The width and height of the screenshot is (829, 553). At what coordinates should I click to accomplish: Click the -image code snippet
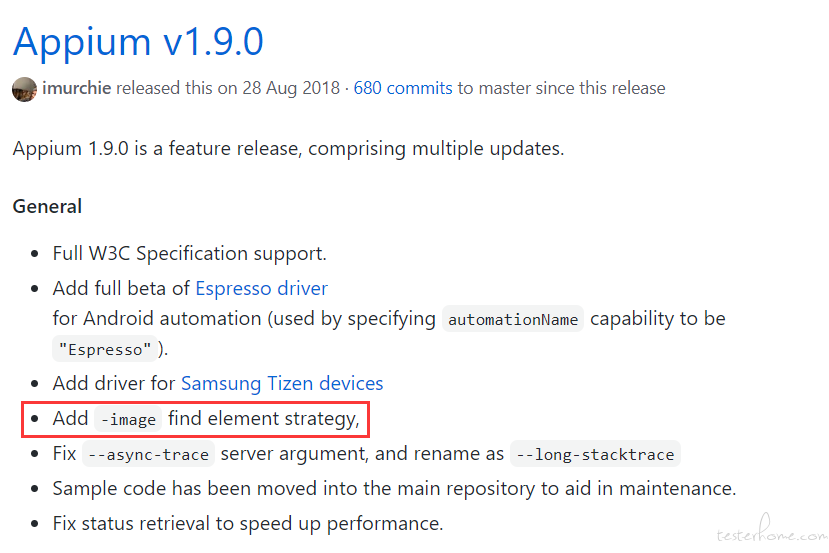pyautogui.click(x=128, y=419)
